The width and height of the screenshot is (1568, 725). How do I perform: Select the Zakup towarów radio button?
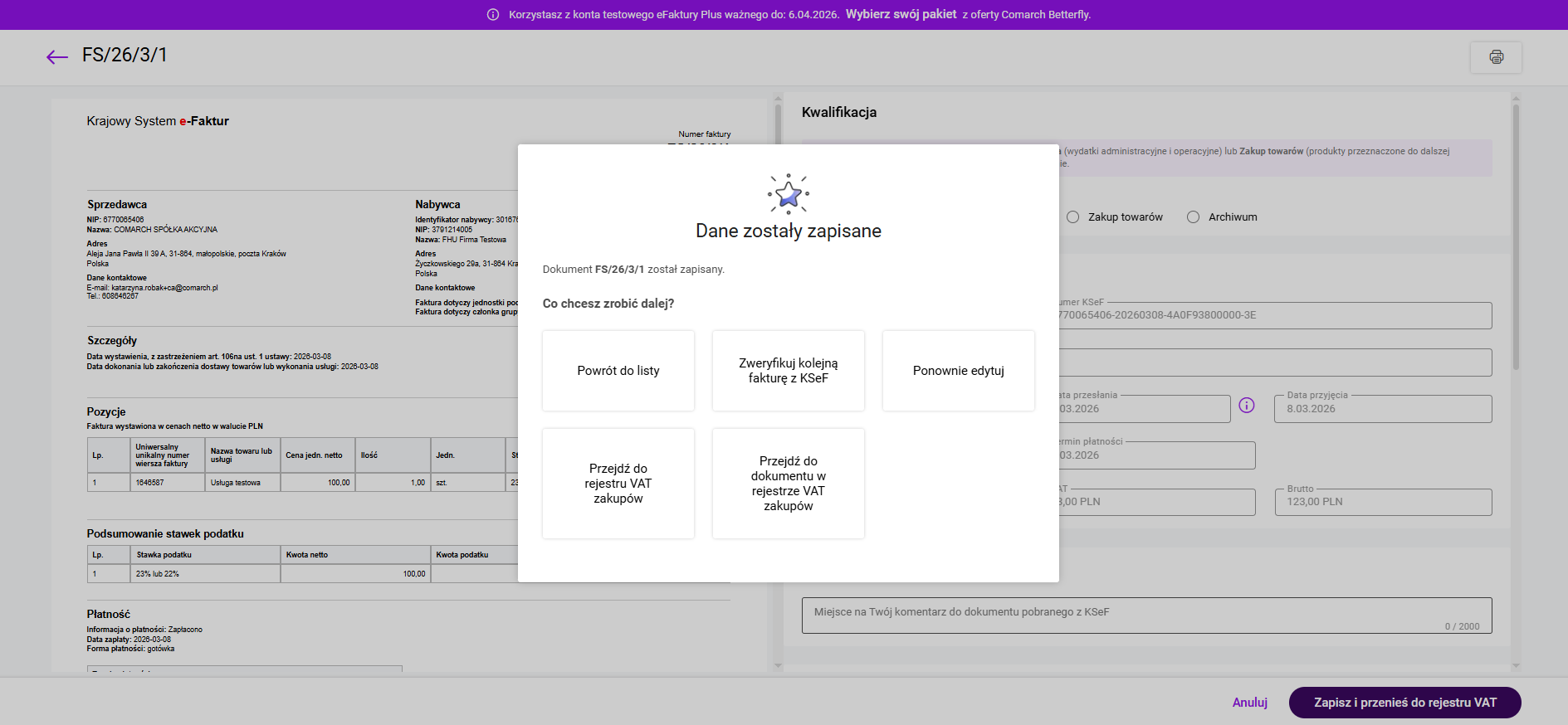pyautogui.click(x=1073, y=217)
